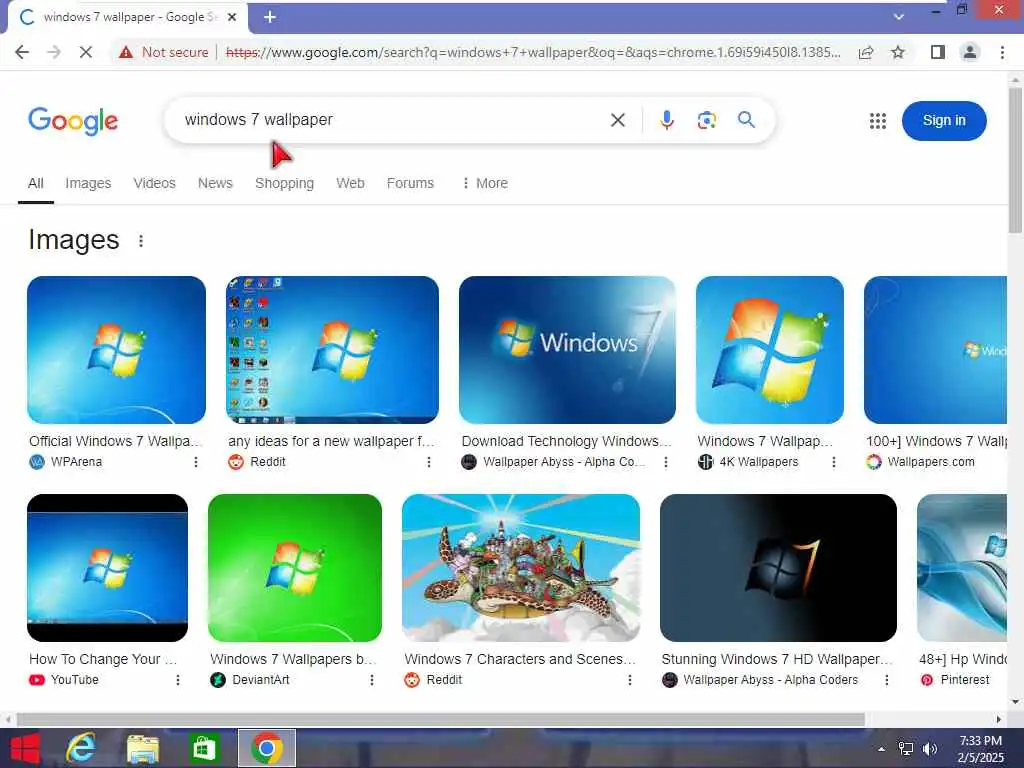Open more options for any ideas Reddit result
This screenshot has height=768, width=1024.
click(428, 462)
